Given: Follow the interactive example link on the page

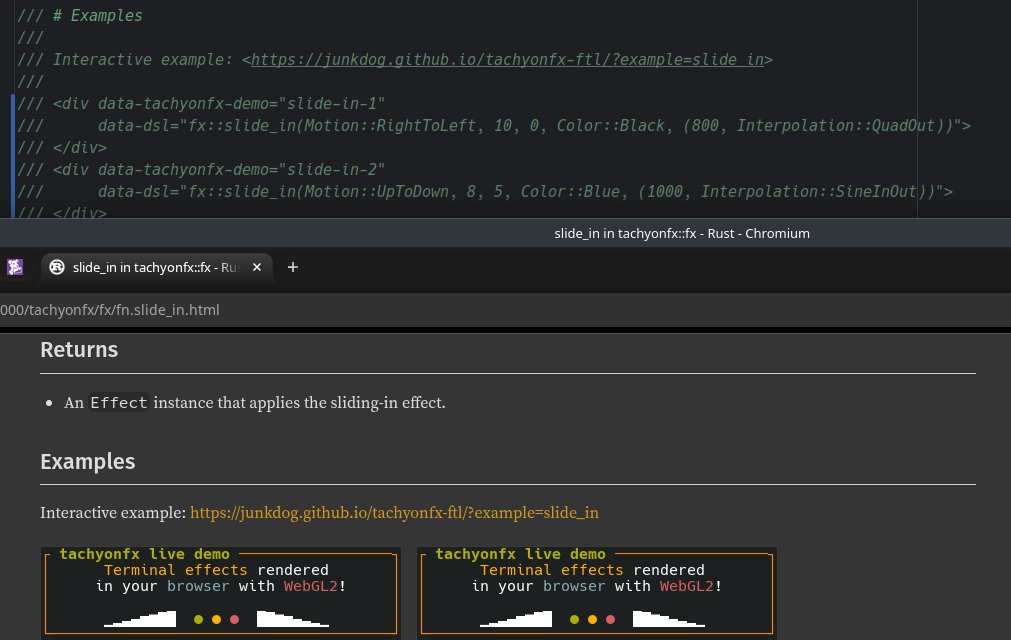Looking at the screenshot, I should pyautogui.click(x=394, y=513).
